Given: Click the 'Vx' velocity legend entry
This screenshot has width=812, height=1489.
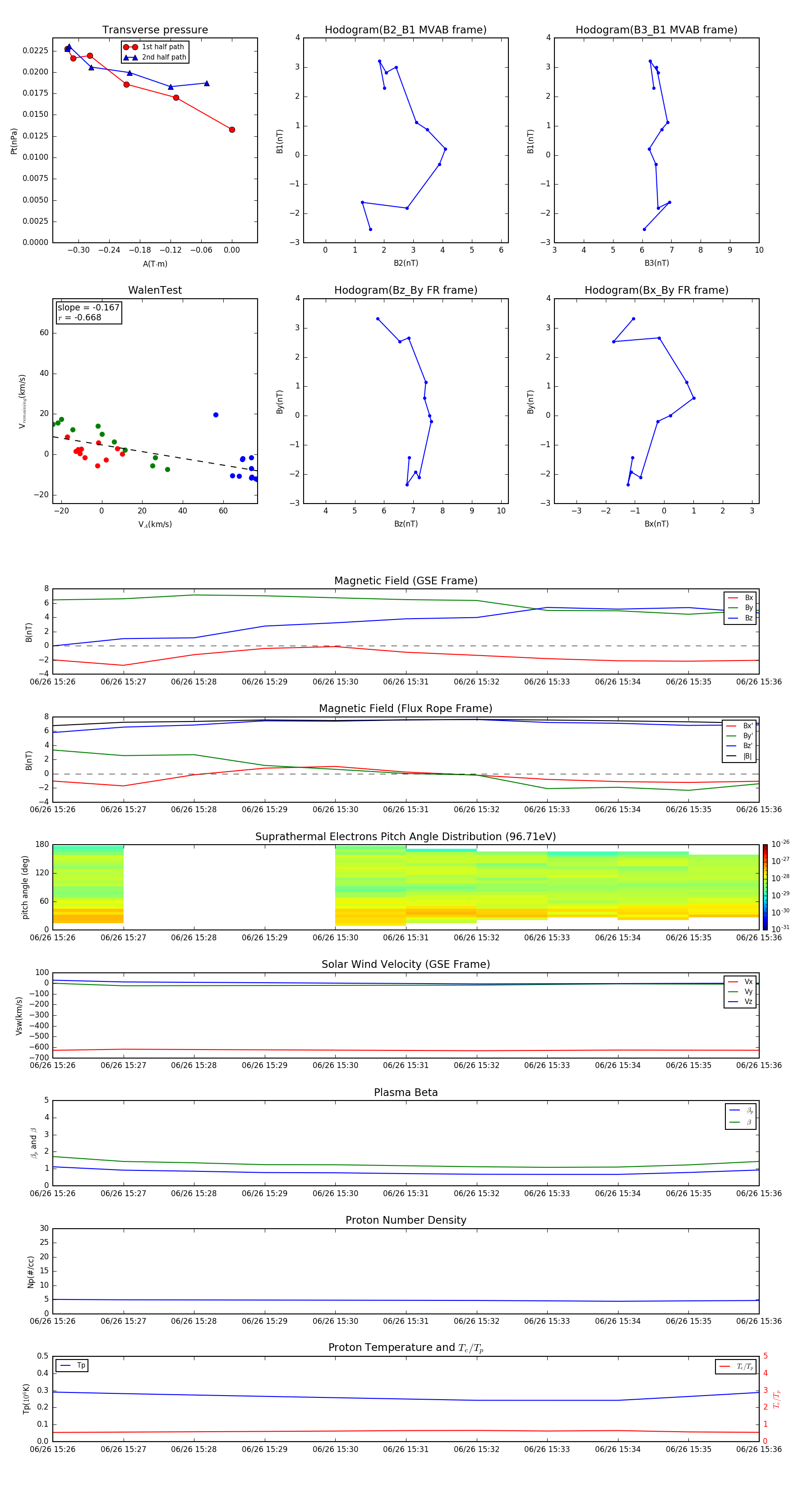Looking at the screenshot, I should point(740,981).
